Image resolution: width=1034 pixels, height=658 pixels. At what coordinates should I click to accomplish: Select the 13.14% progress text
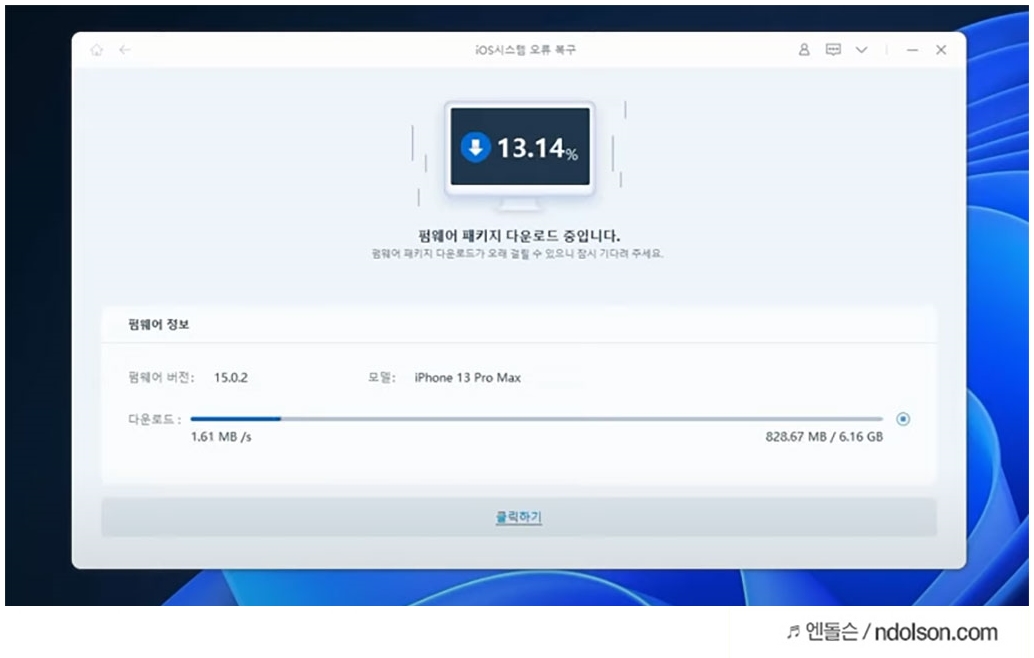[x=537, y=148]
